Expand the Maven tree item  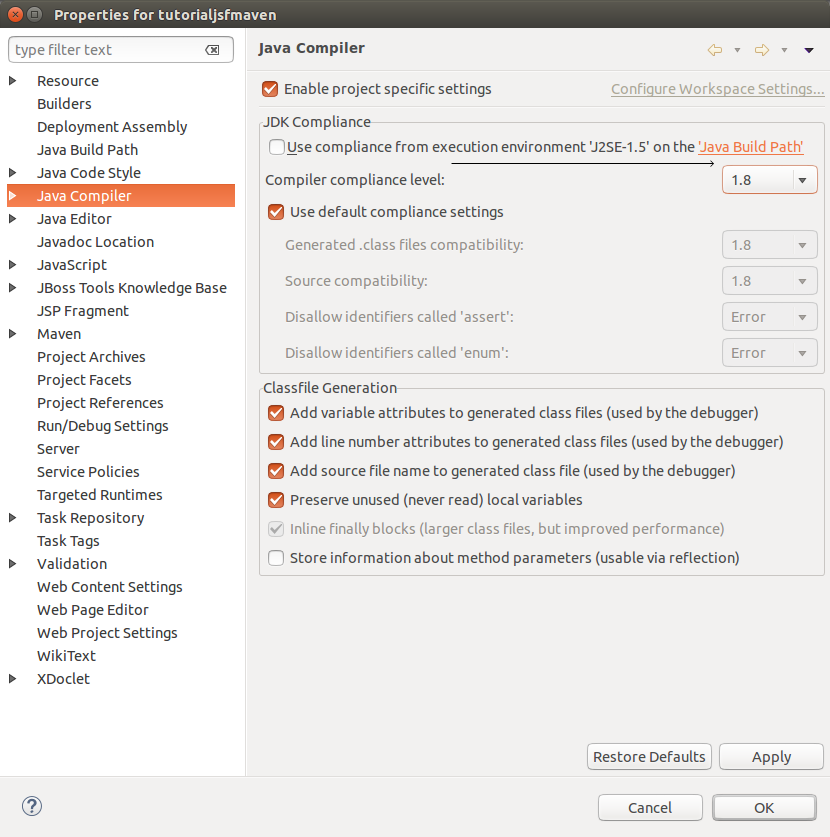pos(12,333)
